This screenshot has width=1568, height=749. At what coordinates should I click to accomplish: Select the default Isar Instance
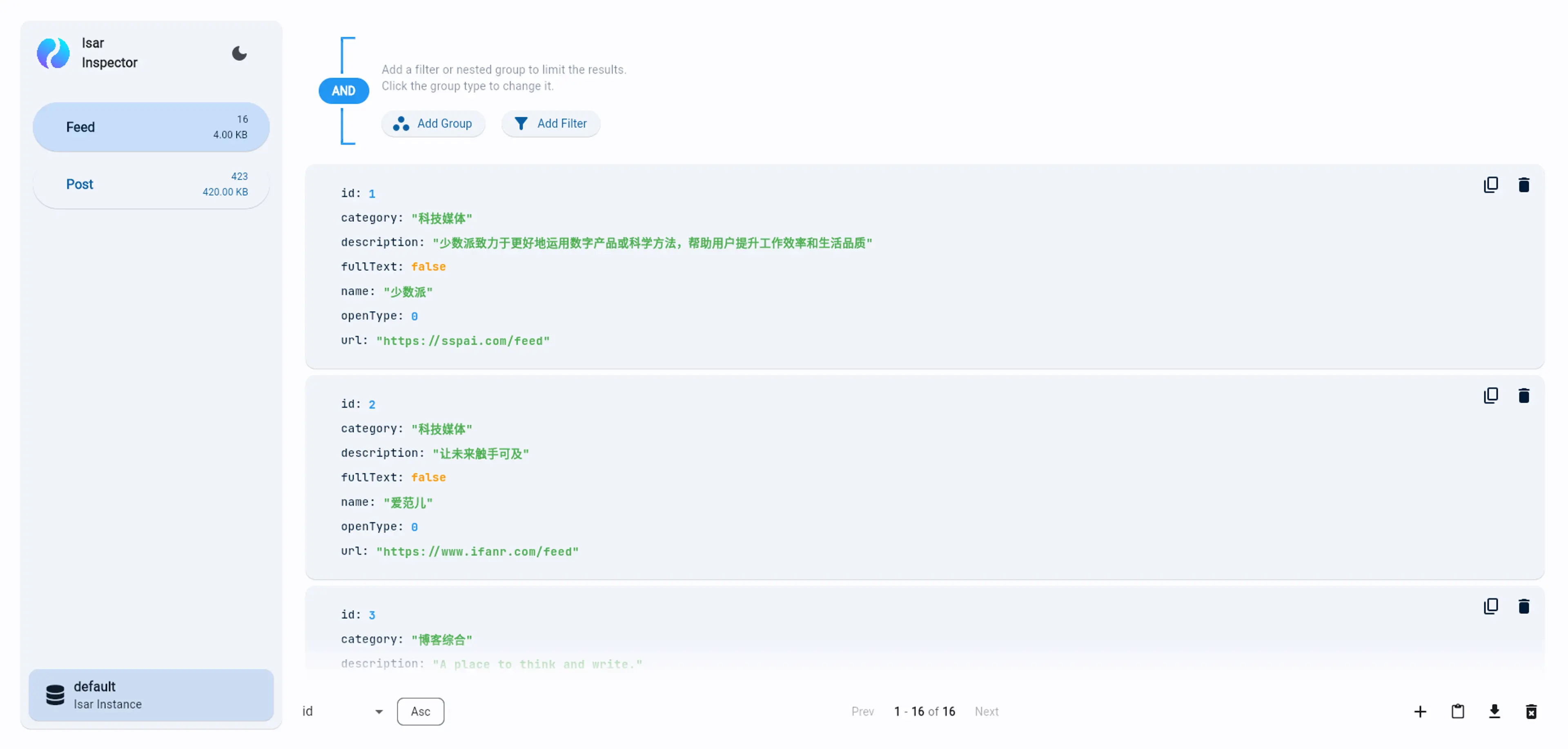(151, 695)
